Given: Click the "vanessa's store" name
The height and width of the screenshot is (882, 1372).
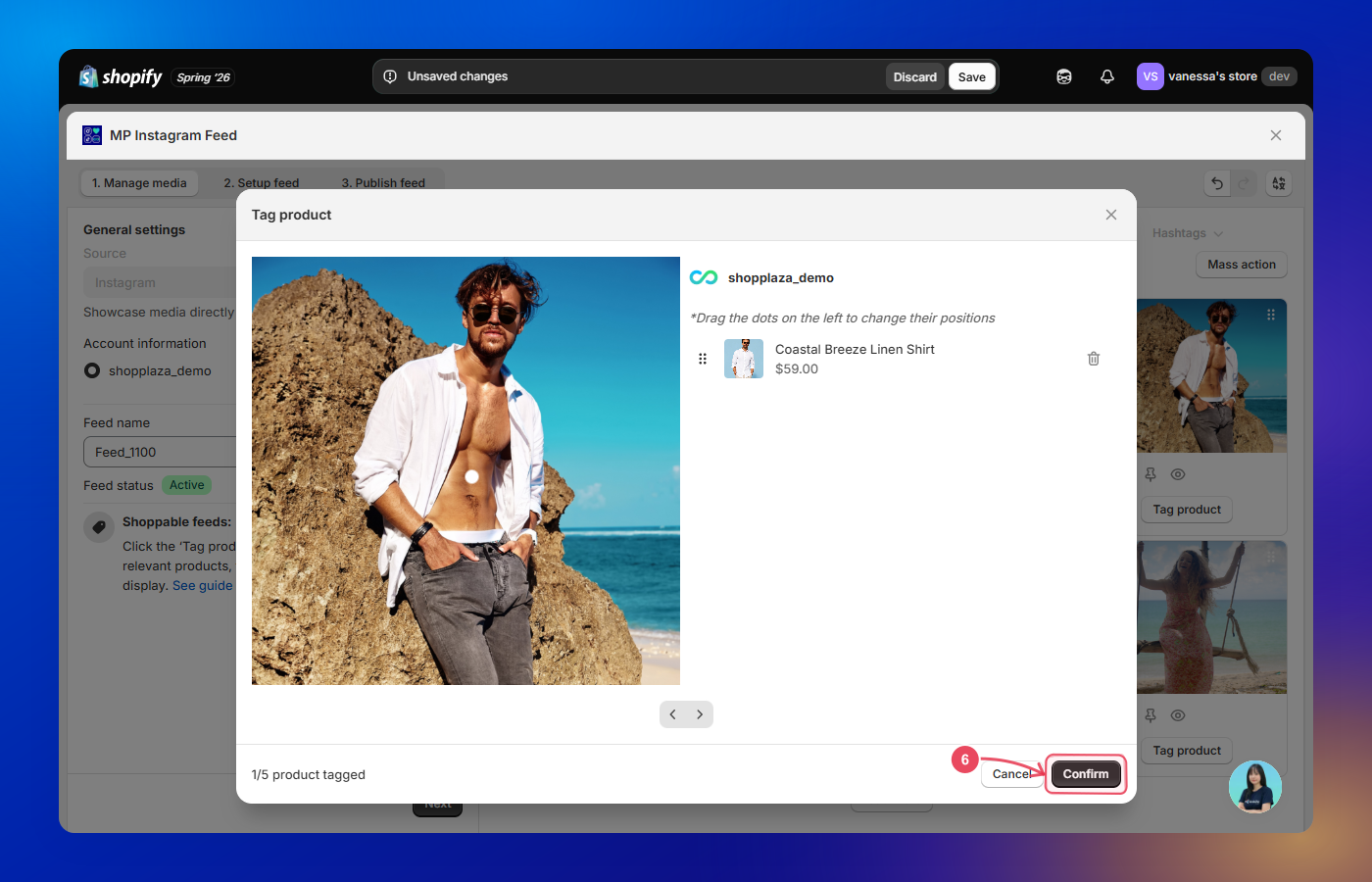Looking at the screenshot, I should click(1212, 76).
